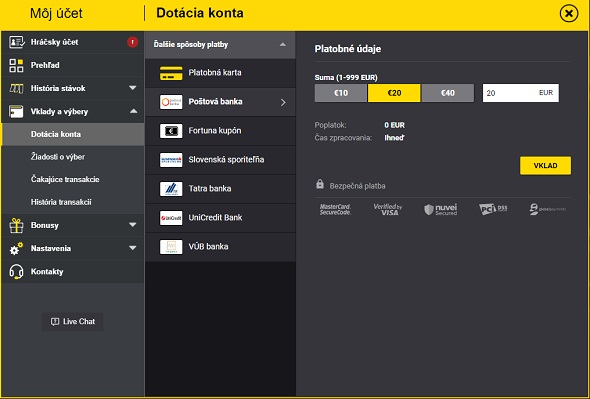Click the VÚB banka logo icon
Viewport: 590px width, 399px height.
tap(171, 247)
